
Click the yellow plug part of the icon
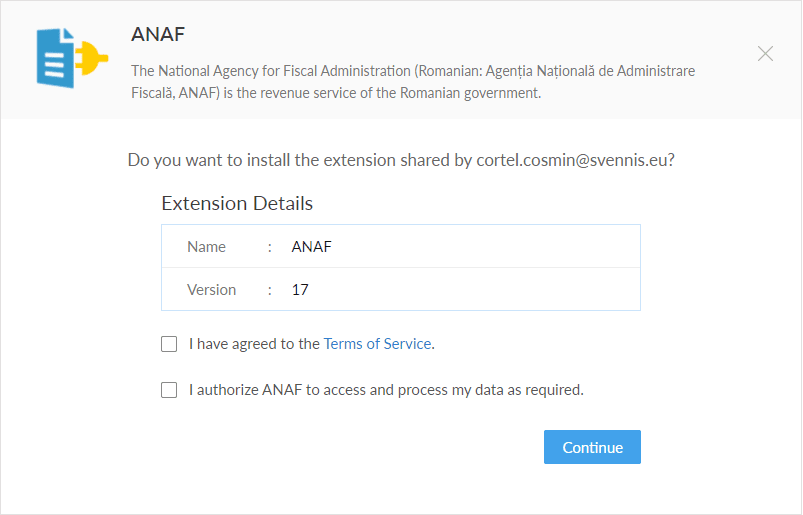point(92,58)
